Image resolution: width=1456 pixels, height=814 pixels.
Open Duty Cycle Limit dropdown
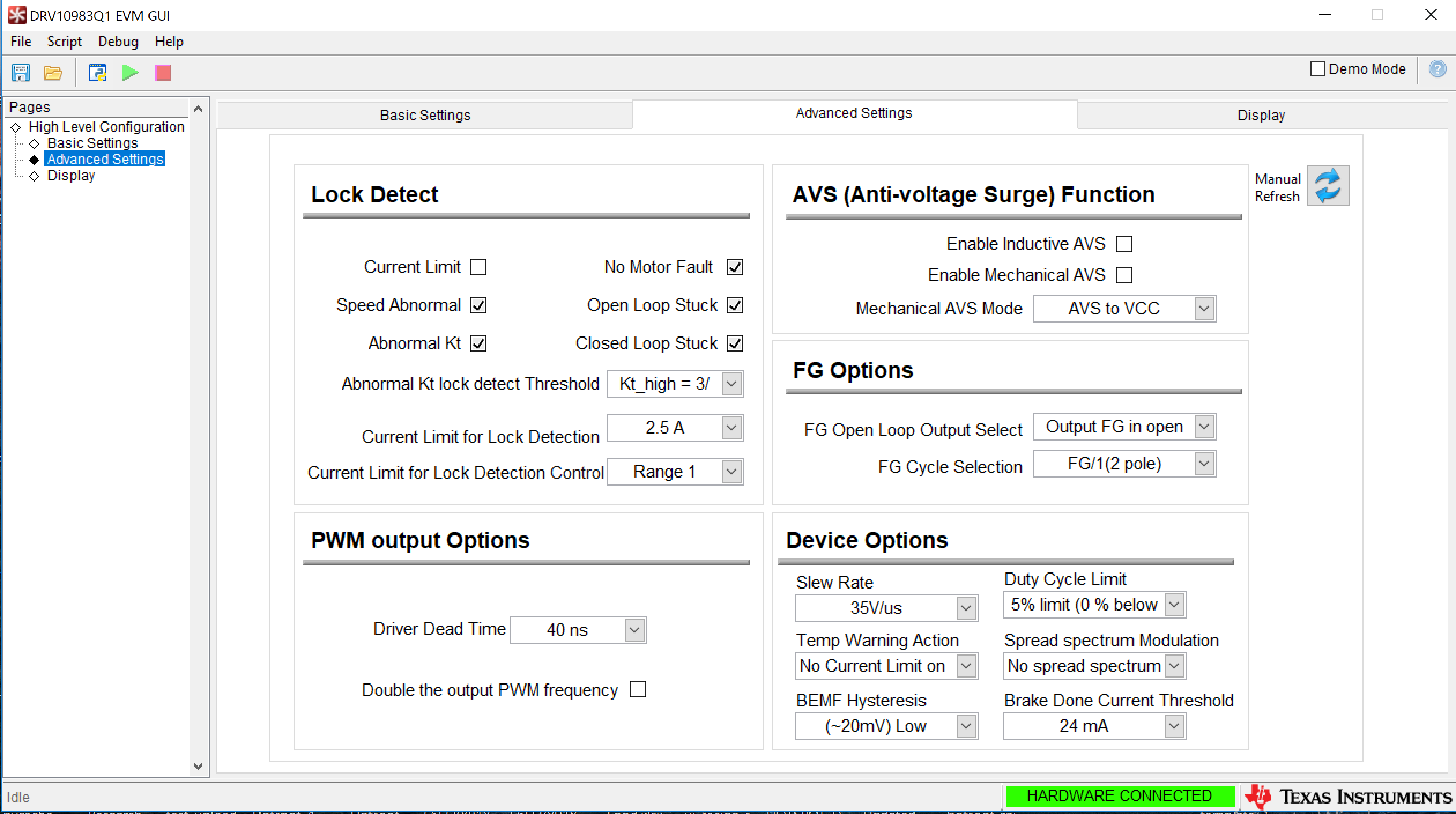coord(1094,605)
